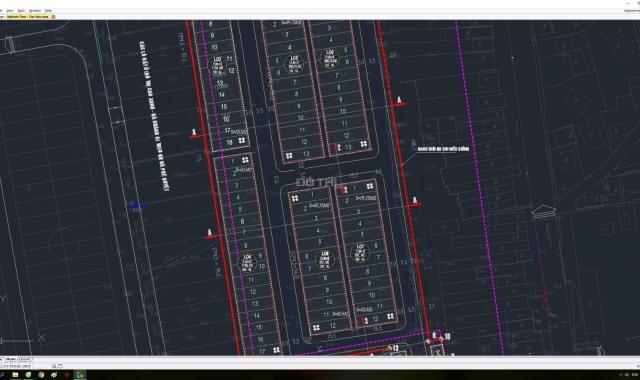Open File Explorer from the taskbar
Viewport: 640px width, 380px height.
tap(15, 374)
